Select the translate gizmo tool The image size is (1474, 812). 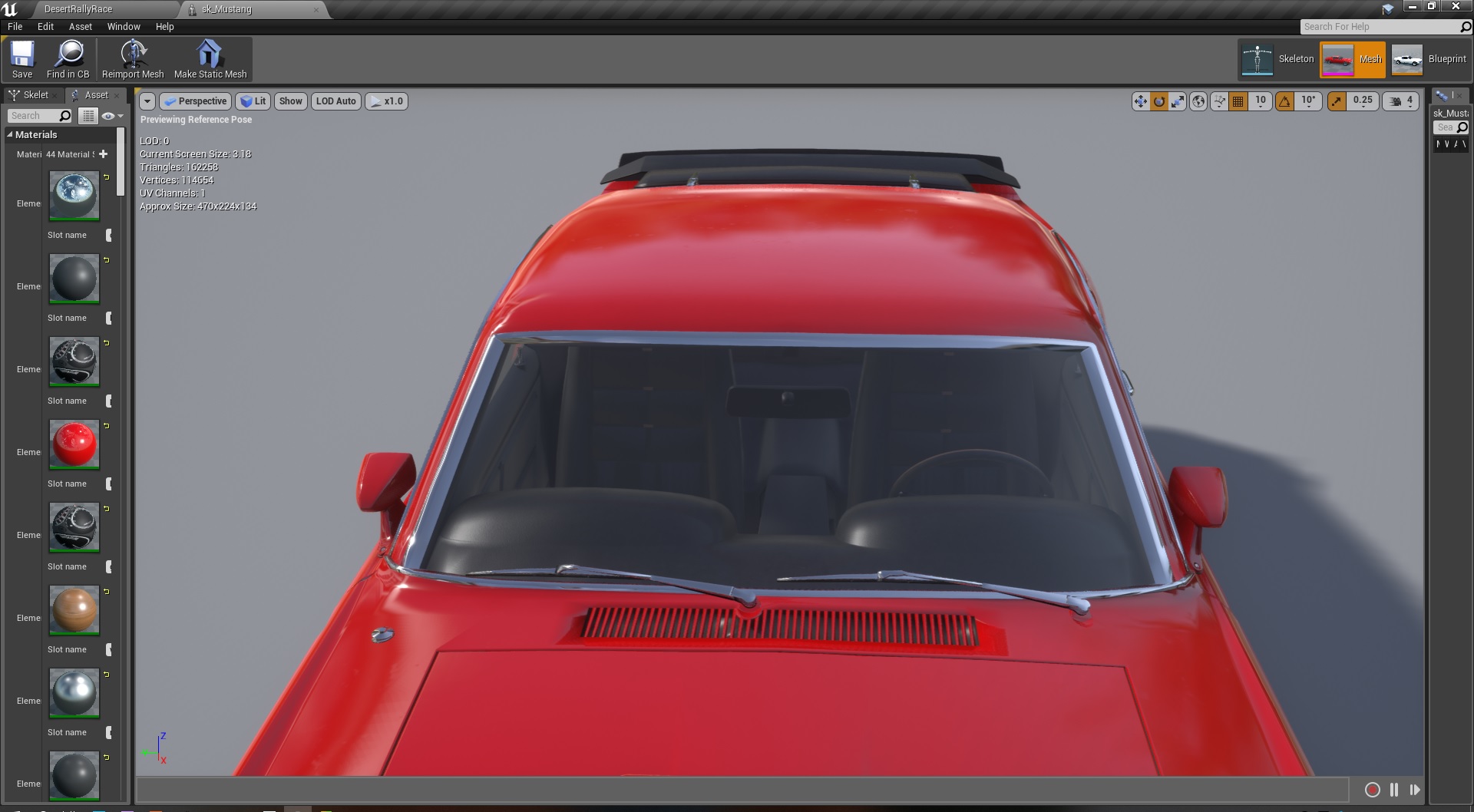coord(1141,101)
